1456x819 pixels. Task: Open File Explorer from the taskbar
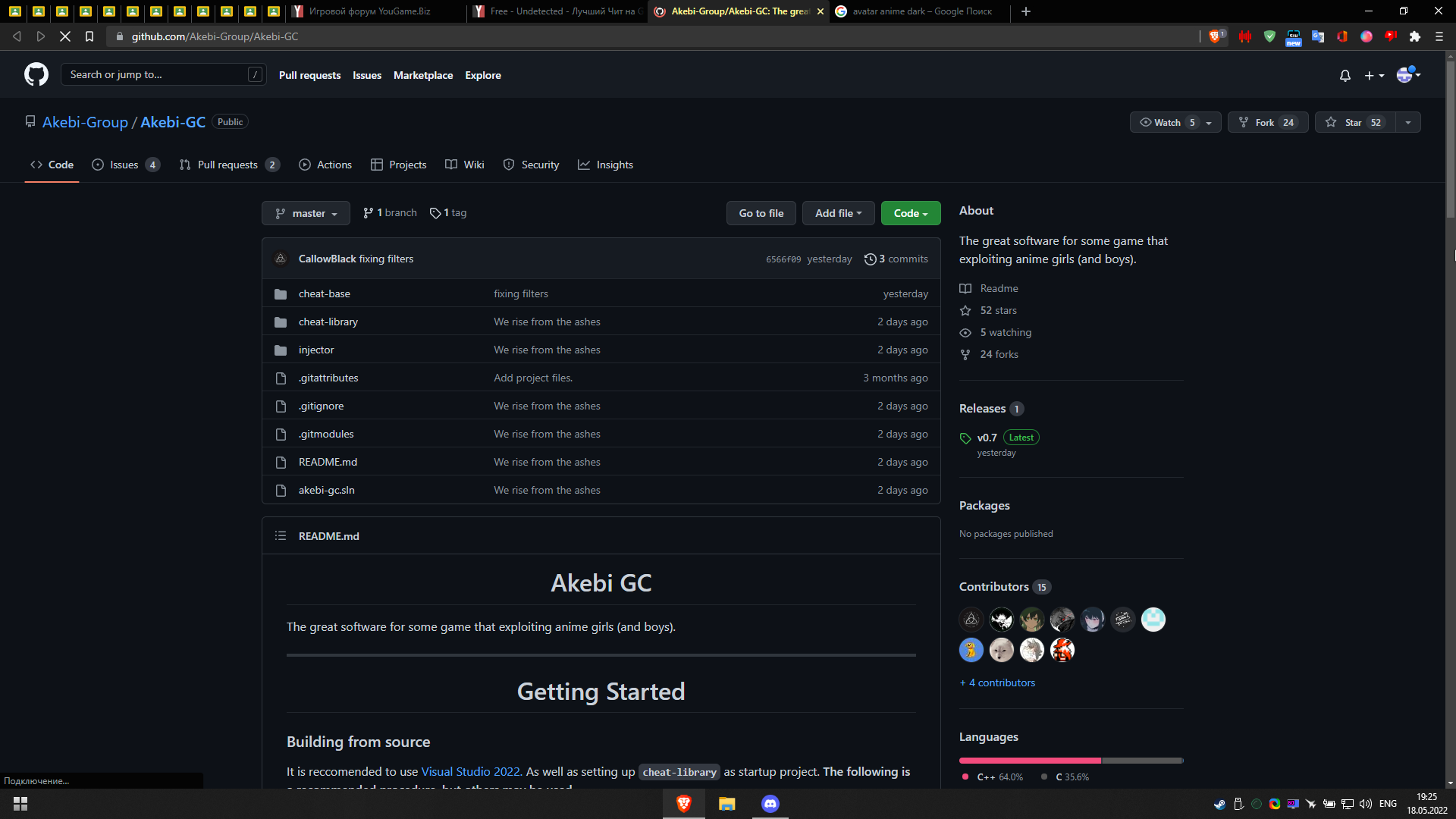coord(727,804)
